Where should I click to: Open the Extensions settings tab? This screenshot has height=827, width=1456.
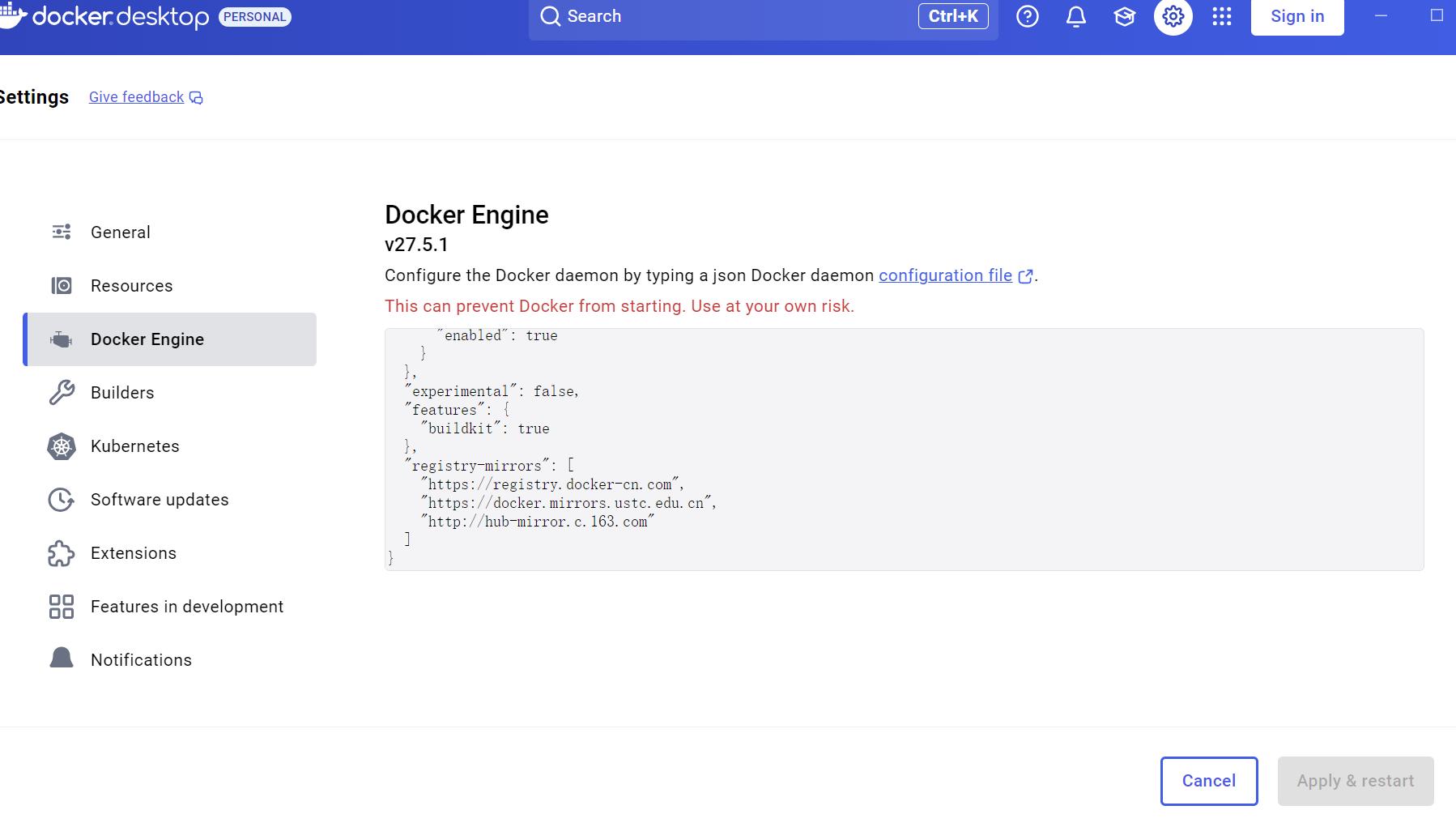click(x=169, y=553)
